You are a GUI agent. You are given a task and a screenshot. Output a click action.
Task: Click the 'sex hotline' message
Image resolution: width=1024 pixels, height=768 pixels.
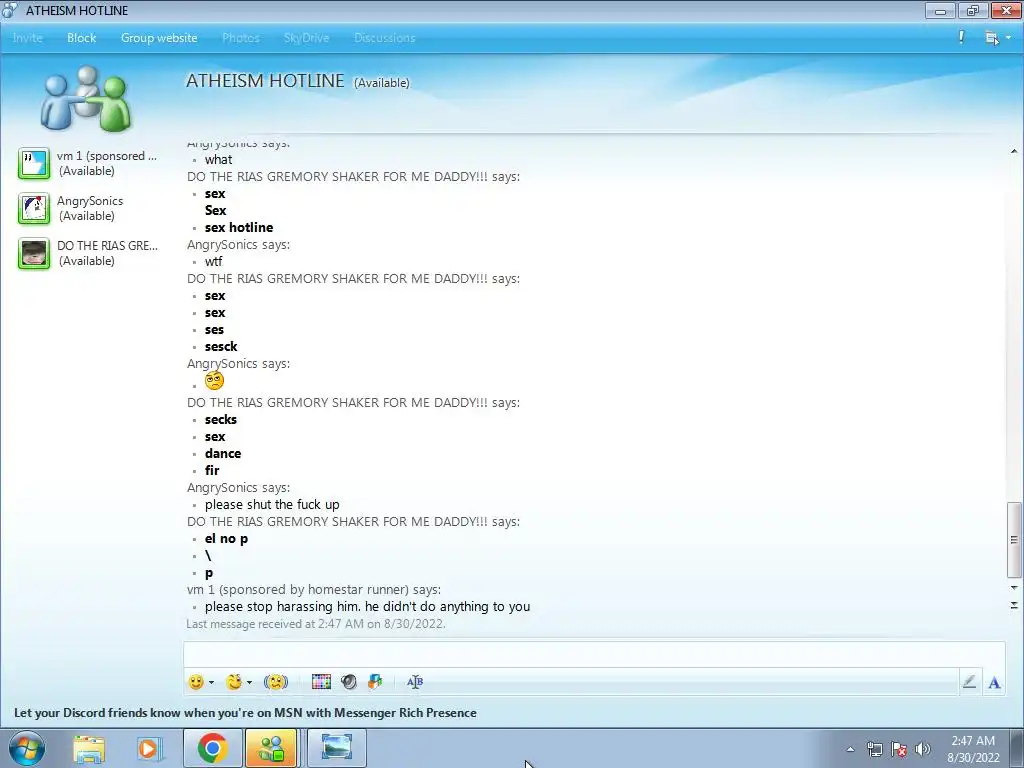click(239, 227)
